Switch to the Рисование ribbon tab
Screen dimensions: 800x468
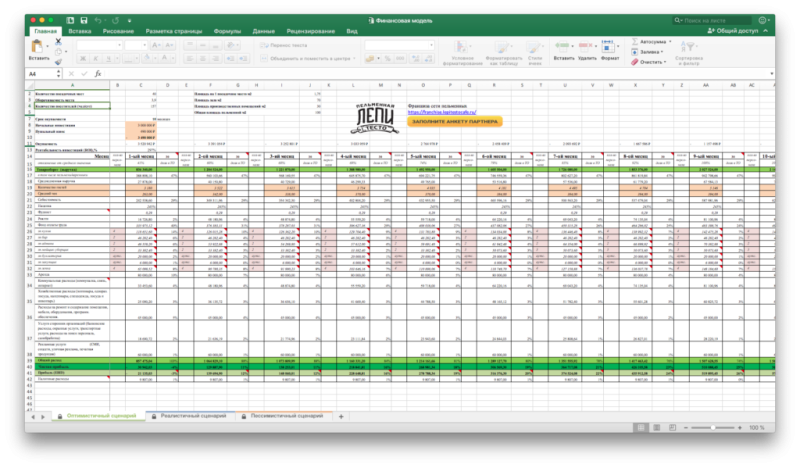point(118,31)
